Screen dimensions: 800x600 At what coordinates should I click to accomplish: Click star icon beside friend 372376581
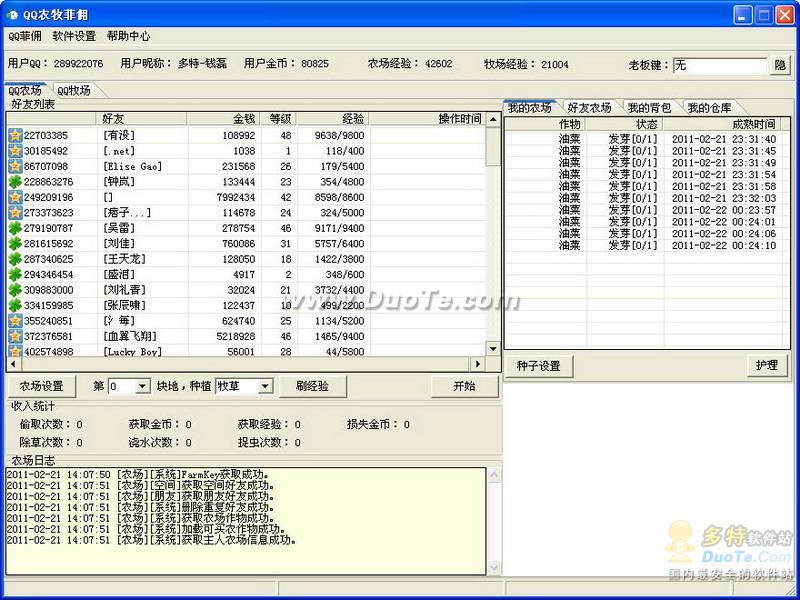[x=15, y=336]
